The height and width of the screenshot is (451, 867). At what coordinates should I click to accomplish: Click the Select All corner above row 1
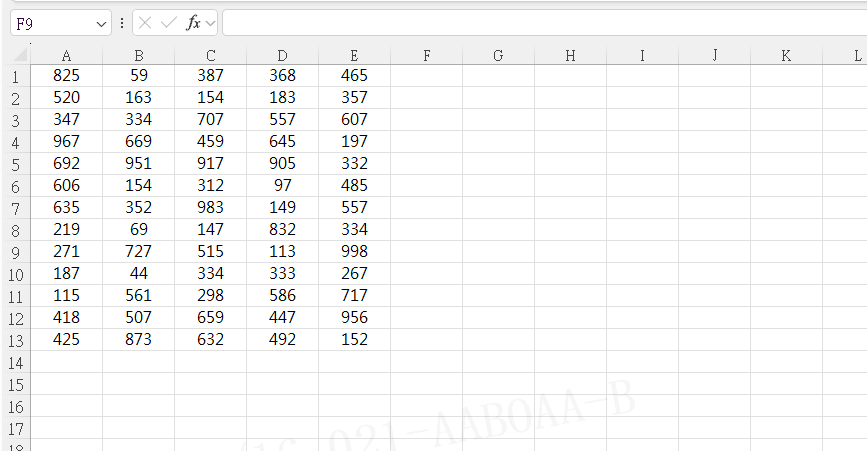tap(15, 56)
